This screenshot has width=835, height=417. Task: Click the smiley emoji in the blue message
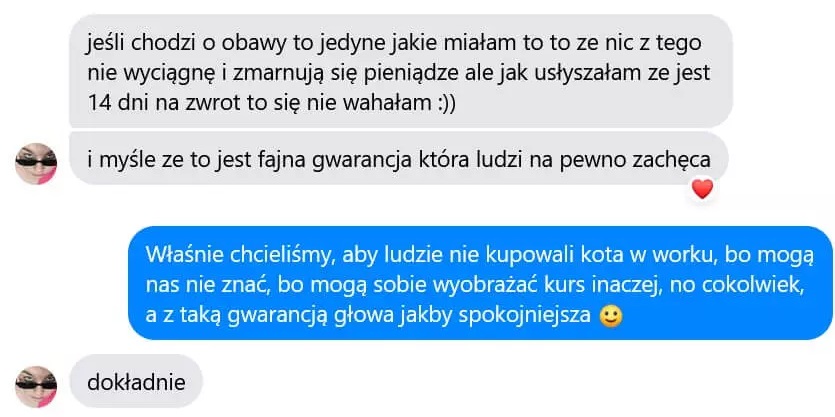611,317
